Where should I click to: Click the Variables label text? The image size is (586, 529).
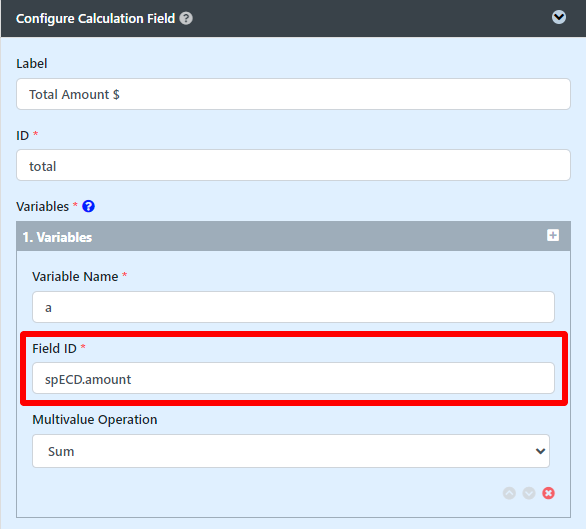click(43, 206)
